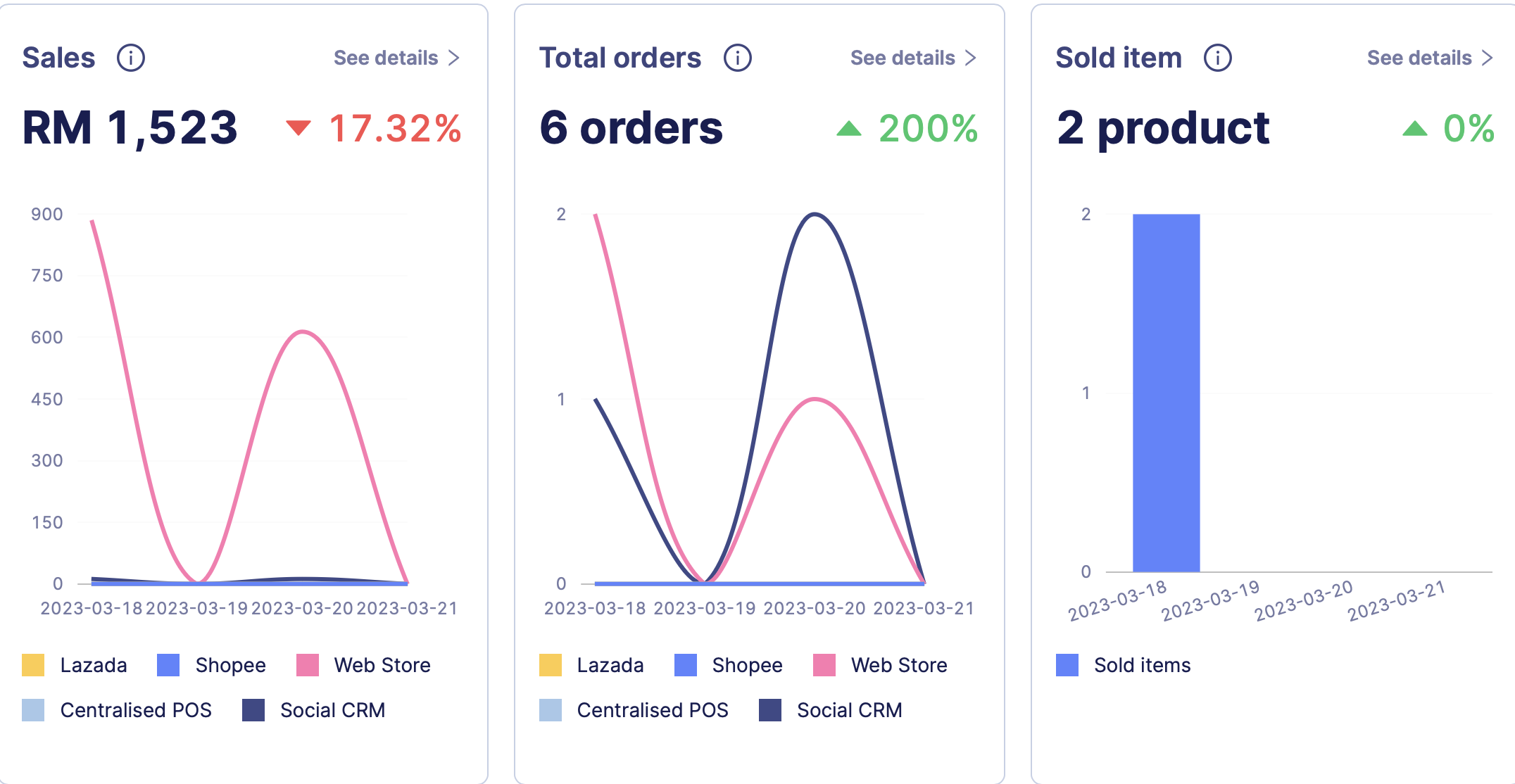Click the chevron arrow in the Sales card
The height and width of the screenshot is (784, 1515).
(x=454, y=58)
